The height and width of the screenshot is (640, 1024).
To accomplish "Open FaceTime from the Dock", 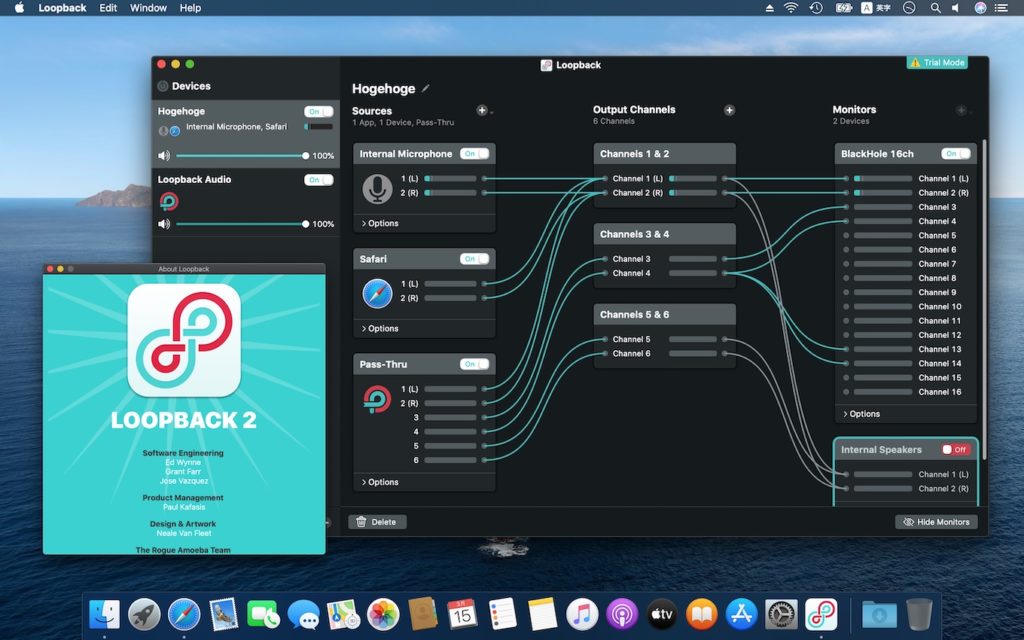I will (x=263, y=614).
